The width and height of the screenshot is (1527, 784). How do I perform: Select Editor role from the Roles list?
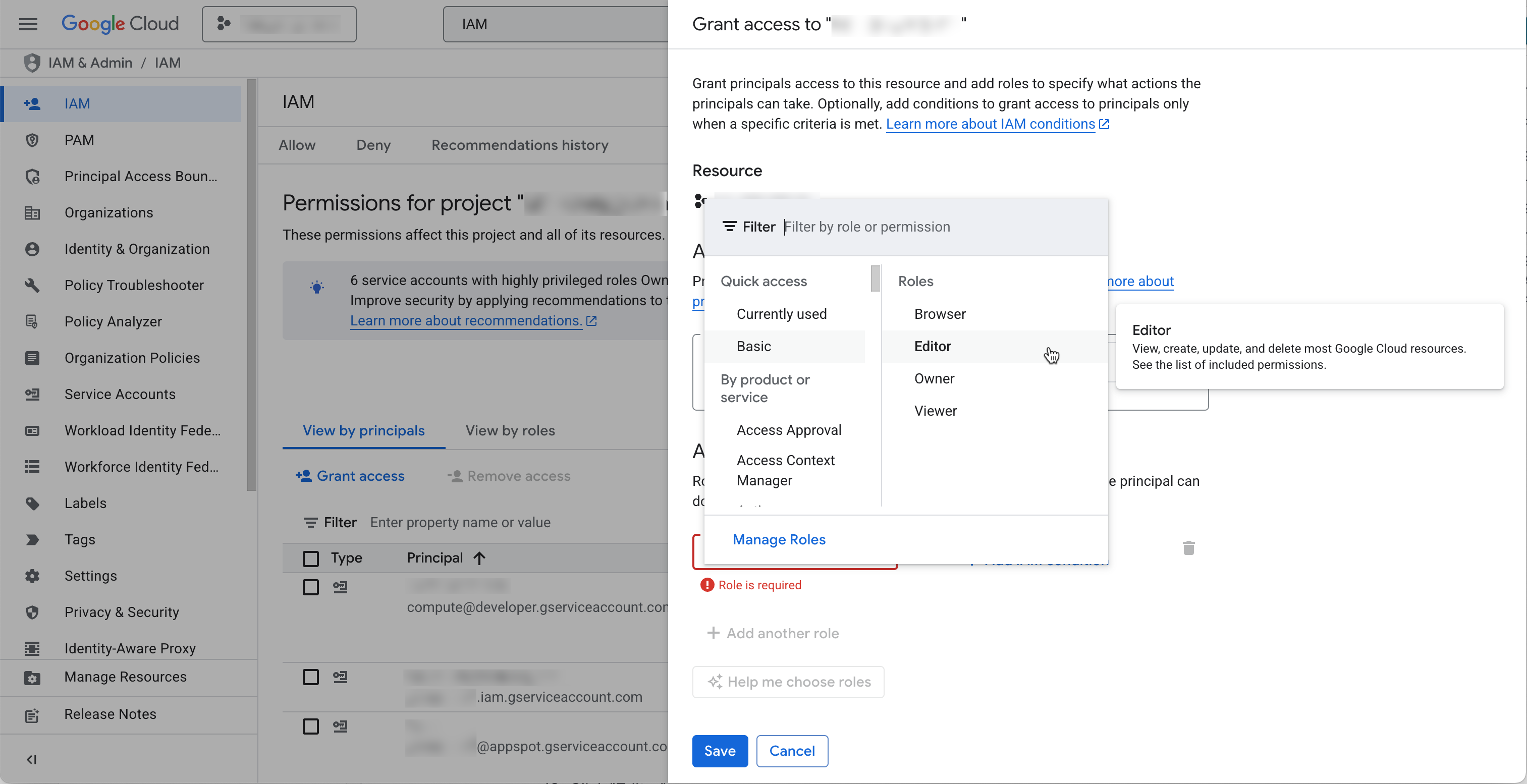933,346
